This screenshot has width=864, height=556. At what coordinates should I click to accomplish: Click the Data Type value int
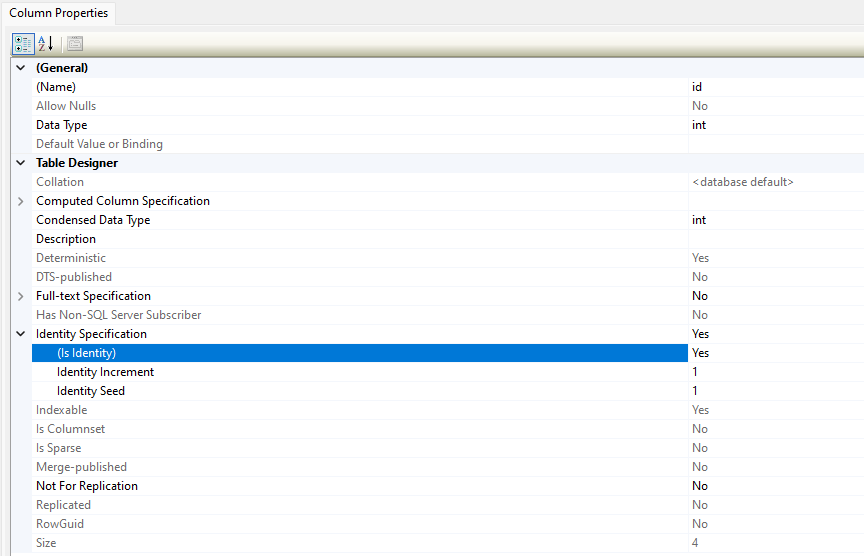pos(776,125)
